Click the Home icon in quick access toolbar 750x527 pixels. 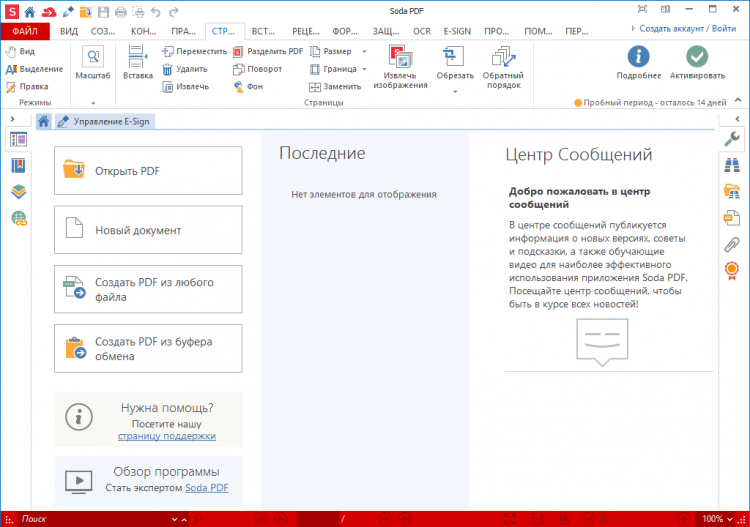coord(30,11)
